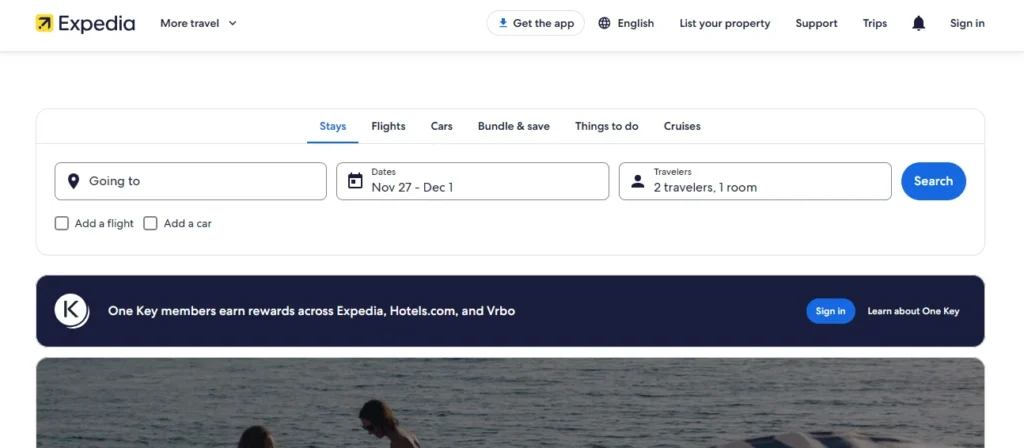Expand the More travel menu
The height and width of the screenshot is (448, 1024).
[199, 24]
